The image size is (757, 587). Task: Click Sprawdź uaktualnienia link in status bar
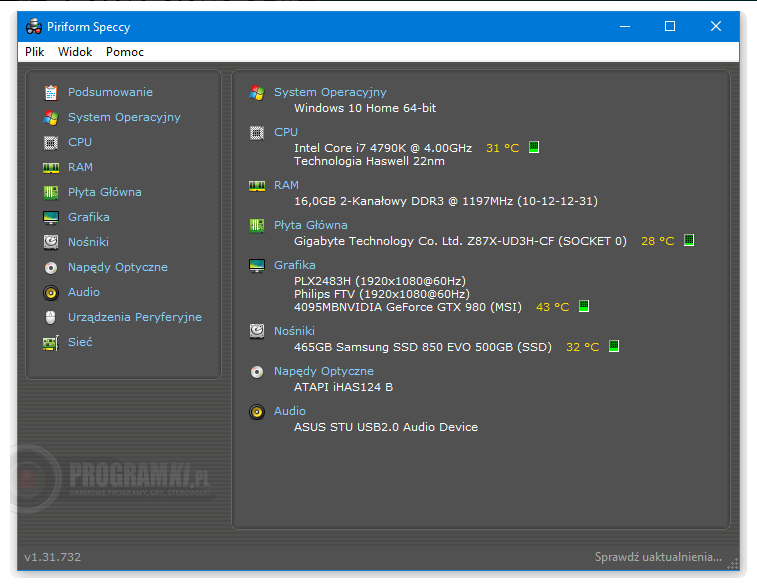[x=659, y=557]
